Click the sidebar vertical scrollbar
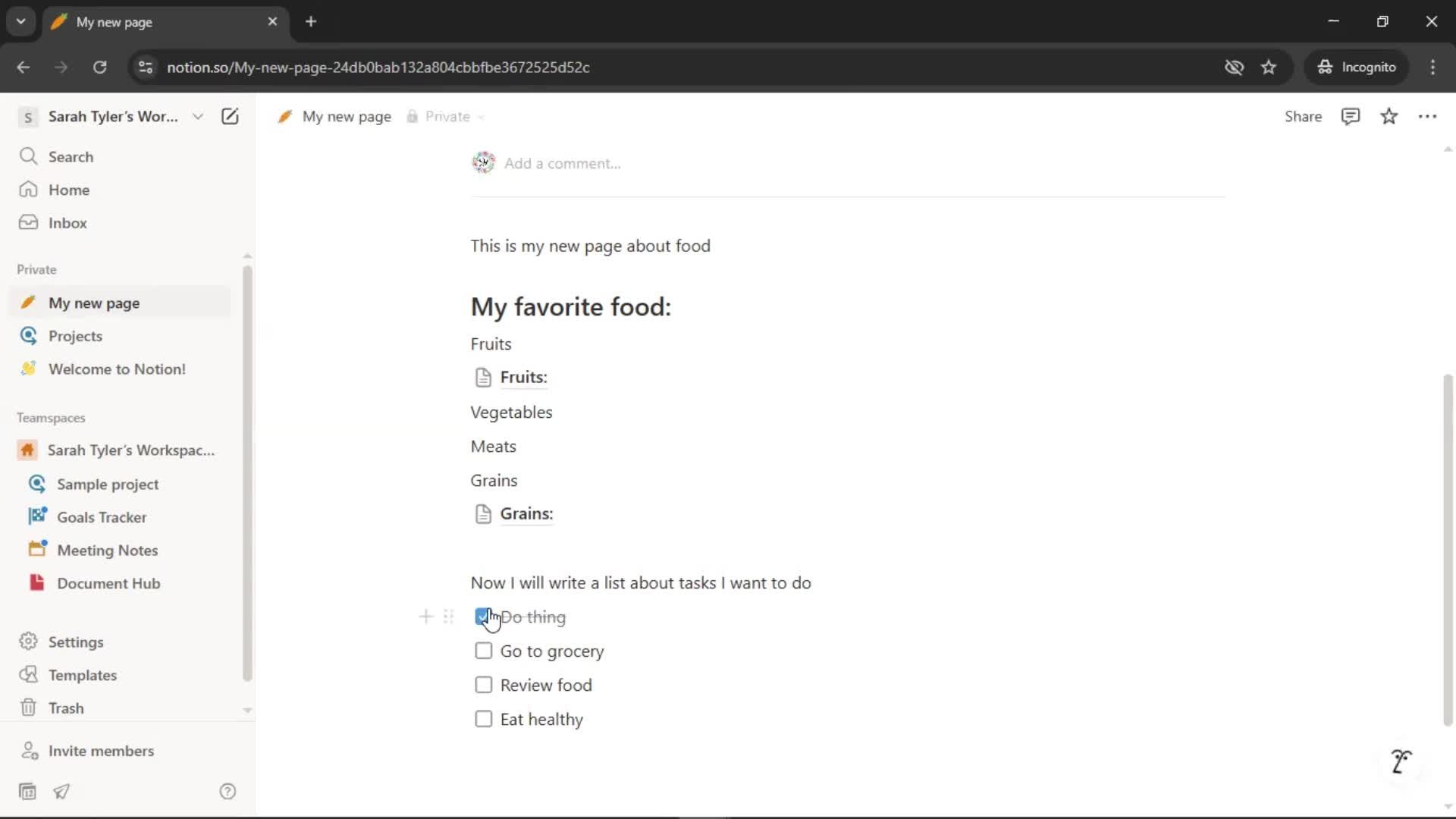 click(x=246, y=474)
